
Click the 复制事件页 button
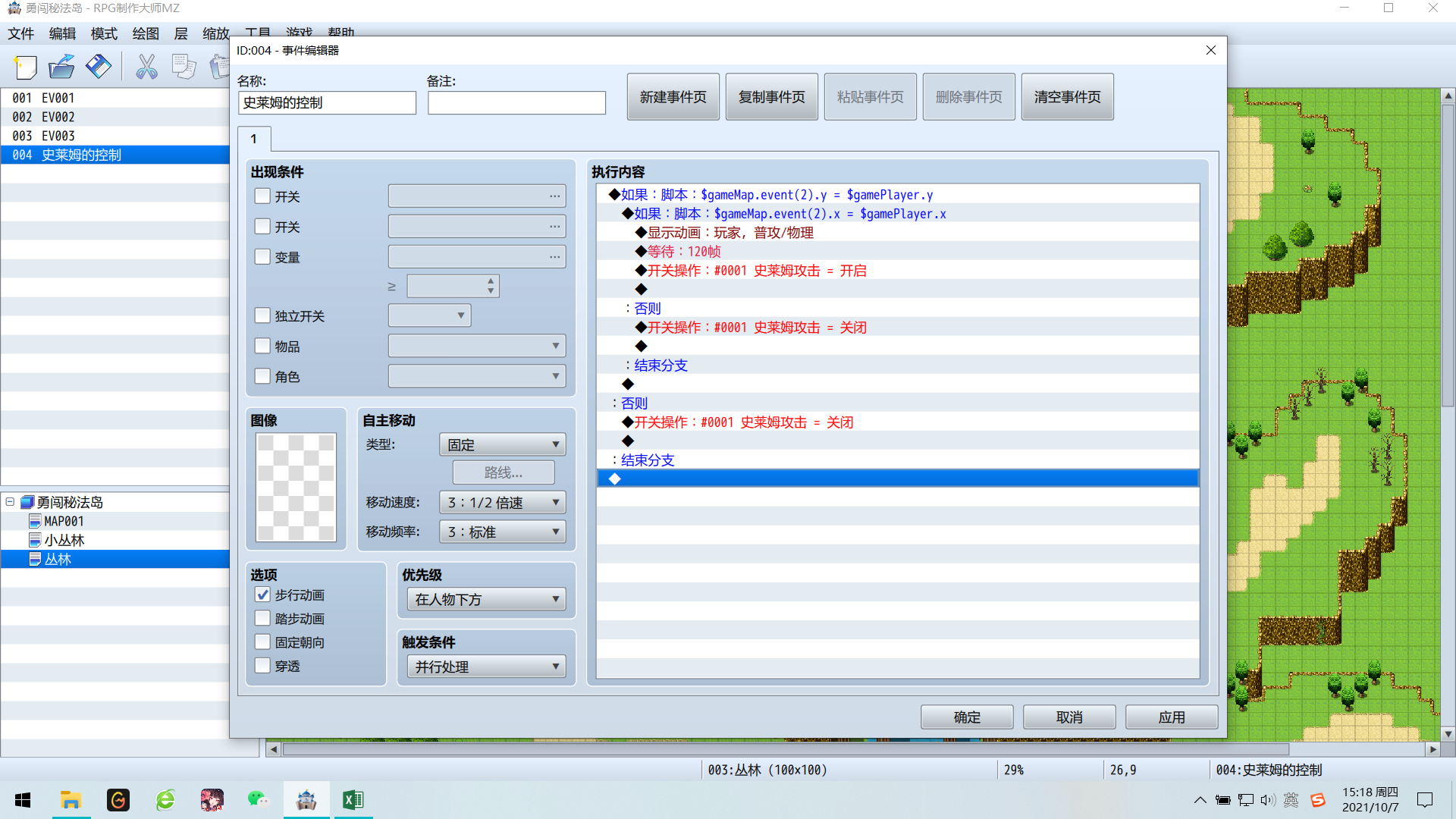point(771,97)
